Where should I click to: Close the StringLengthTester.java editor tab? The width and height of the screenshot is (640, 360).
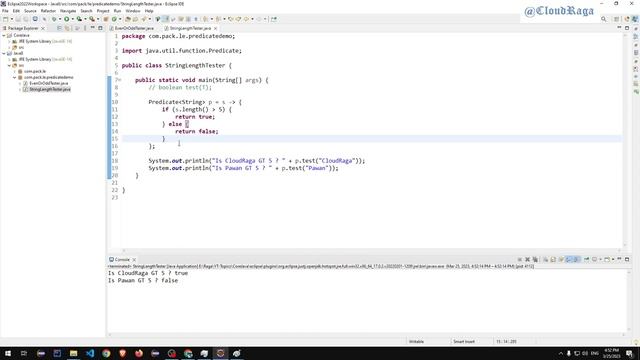pyautogui.click(x=215, y=28)
